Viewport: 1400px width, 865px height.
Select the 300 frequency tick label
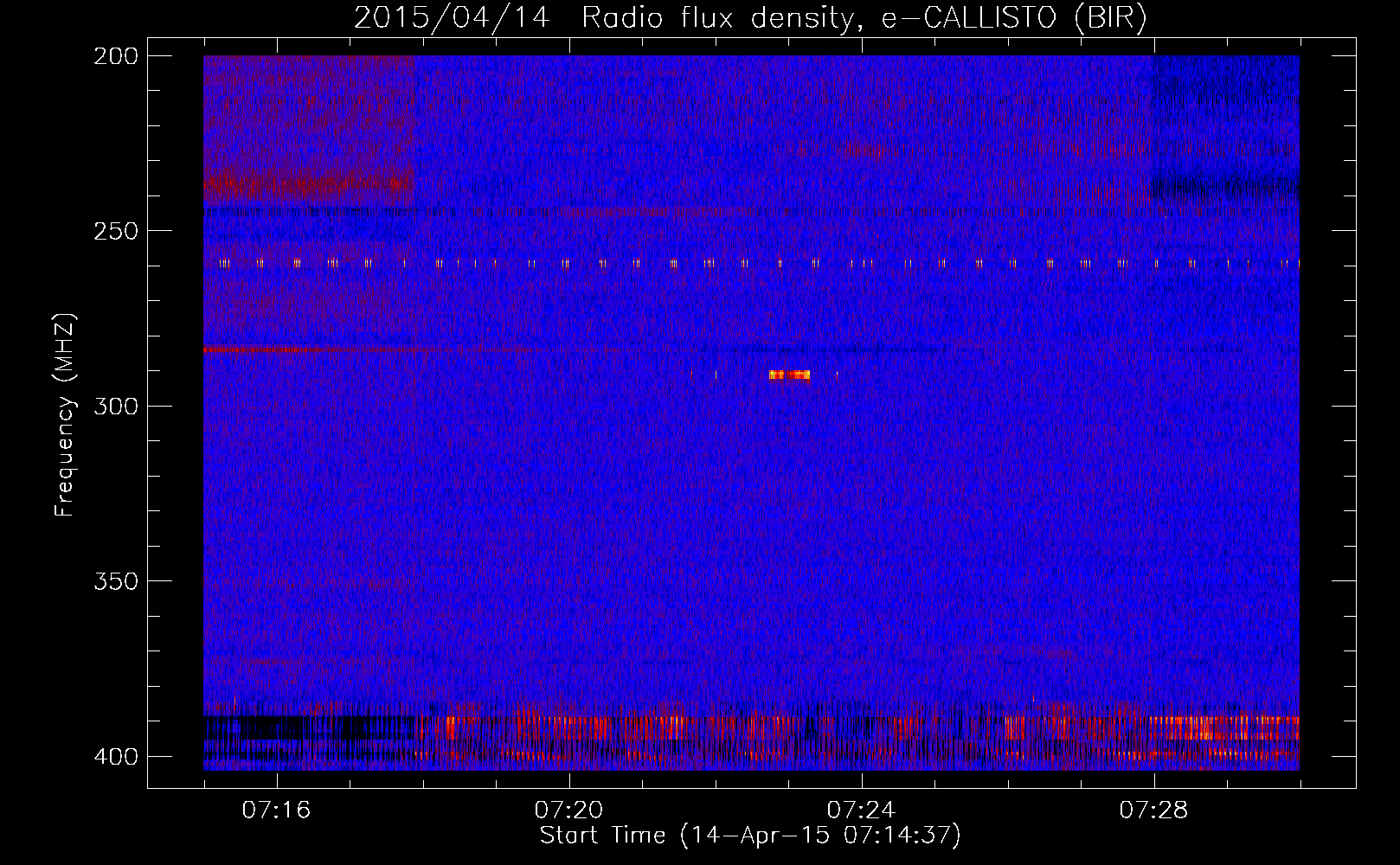(116, 407)
